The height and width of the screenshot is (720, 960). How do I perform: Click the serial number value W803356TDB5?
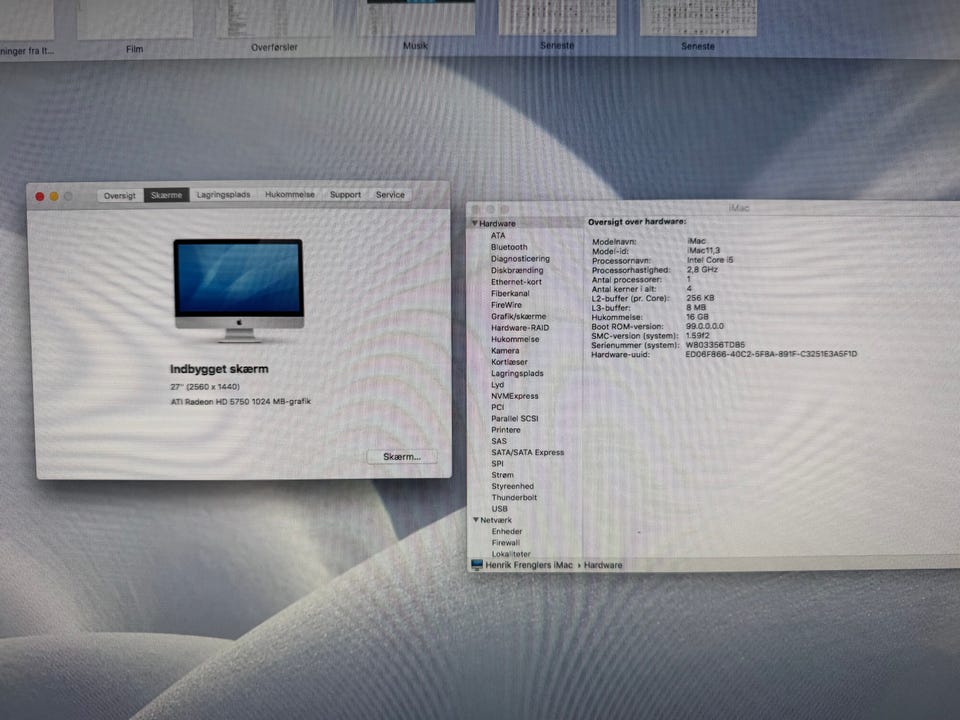[x=715, y=345]
